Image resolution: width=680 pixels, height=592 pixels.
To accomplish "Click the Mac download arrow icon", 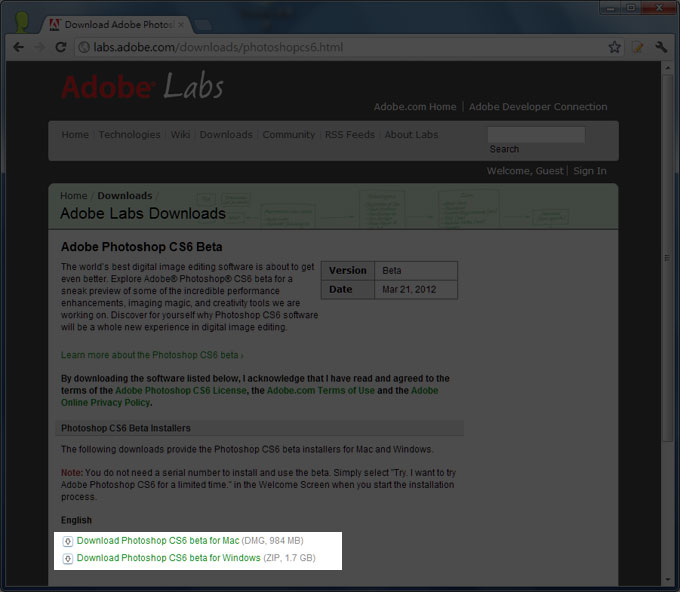I will [x=68, y=541].
